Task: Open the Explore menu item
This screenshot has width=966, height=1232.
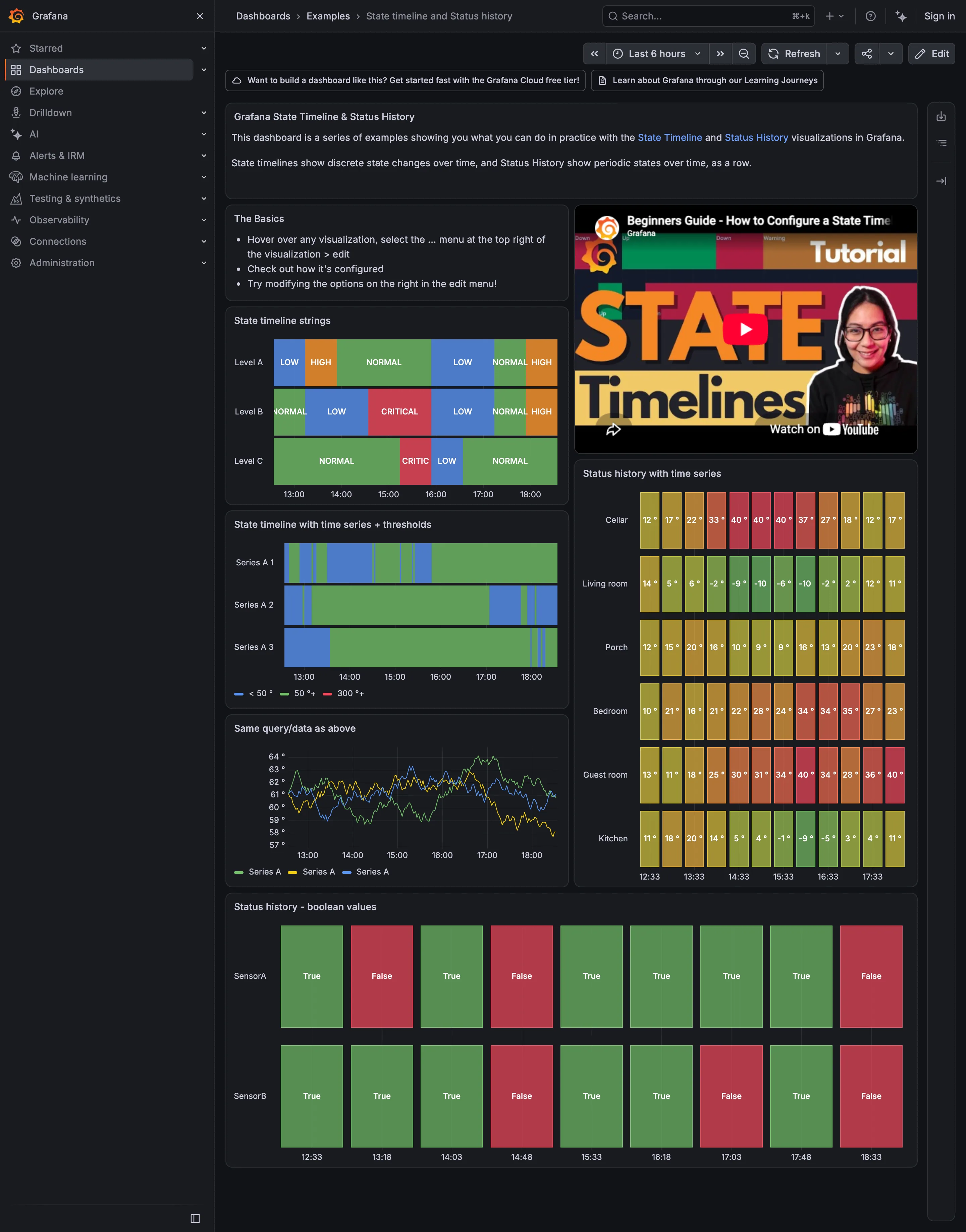Action: pyautogui.click(x=46, y=92)
